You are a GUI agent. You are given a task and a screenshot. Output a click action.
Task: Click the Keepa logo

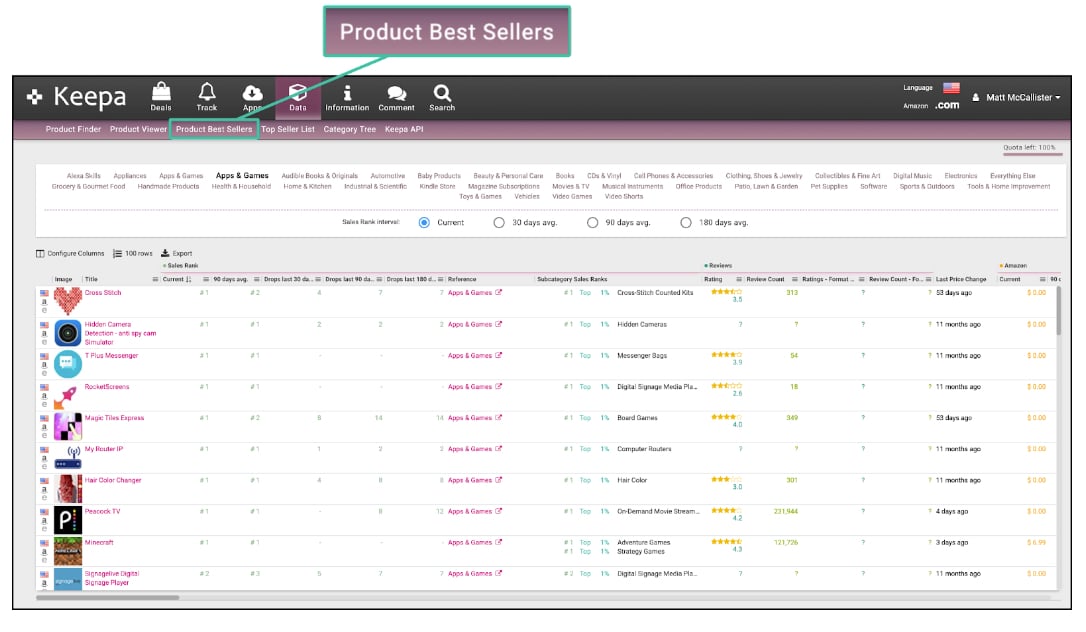[x=77, y=97]
